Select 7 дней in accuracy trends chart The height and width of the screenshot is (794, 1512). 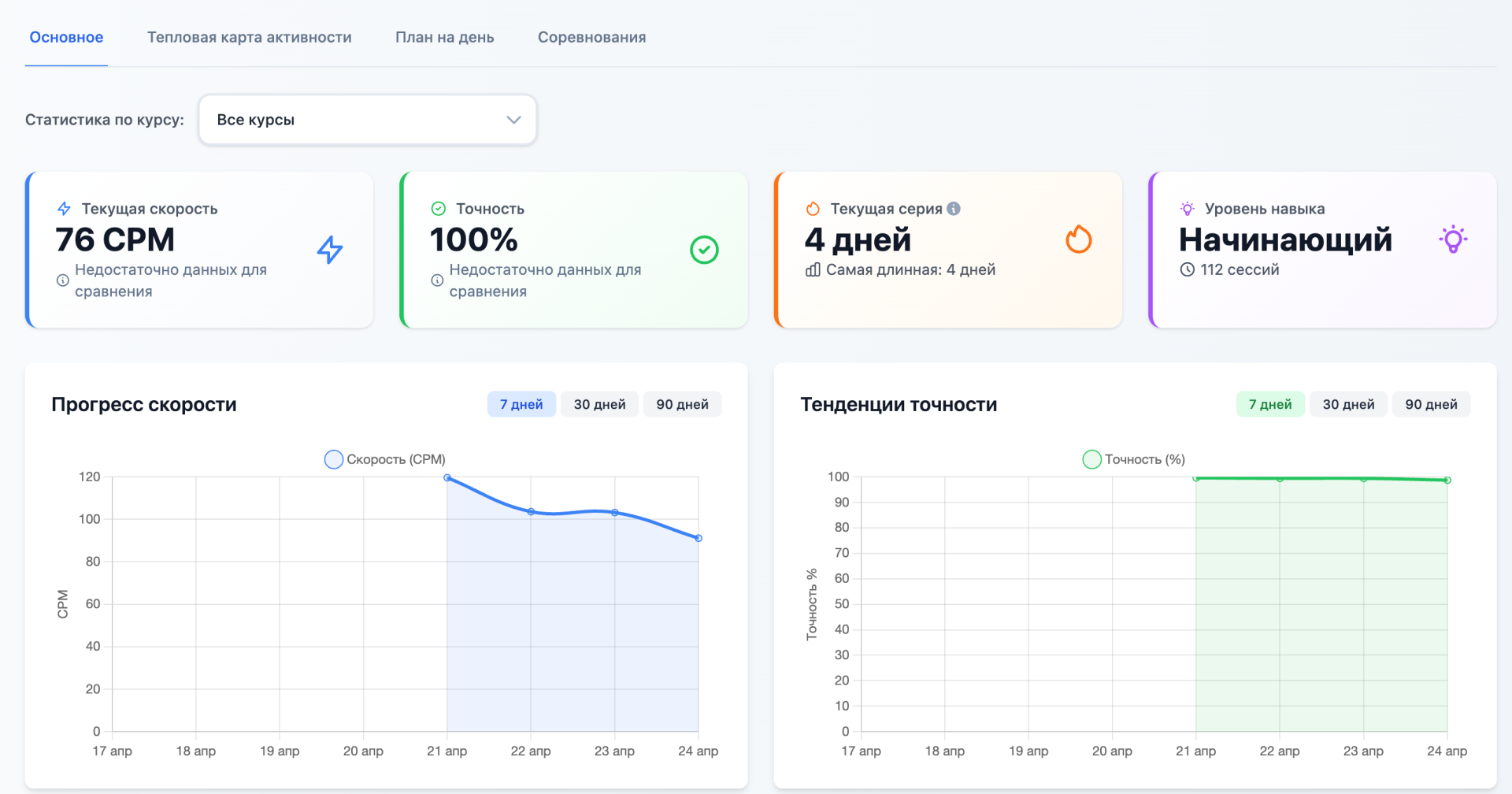coord(1269,404)
